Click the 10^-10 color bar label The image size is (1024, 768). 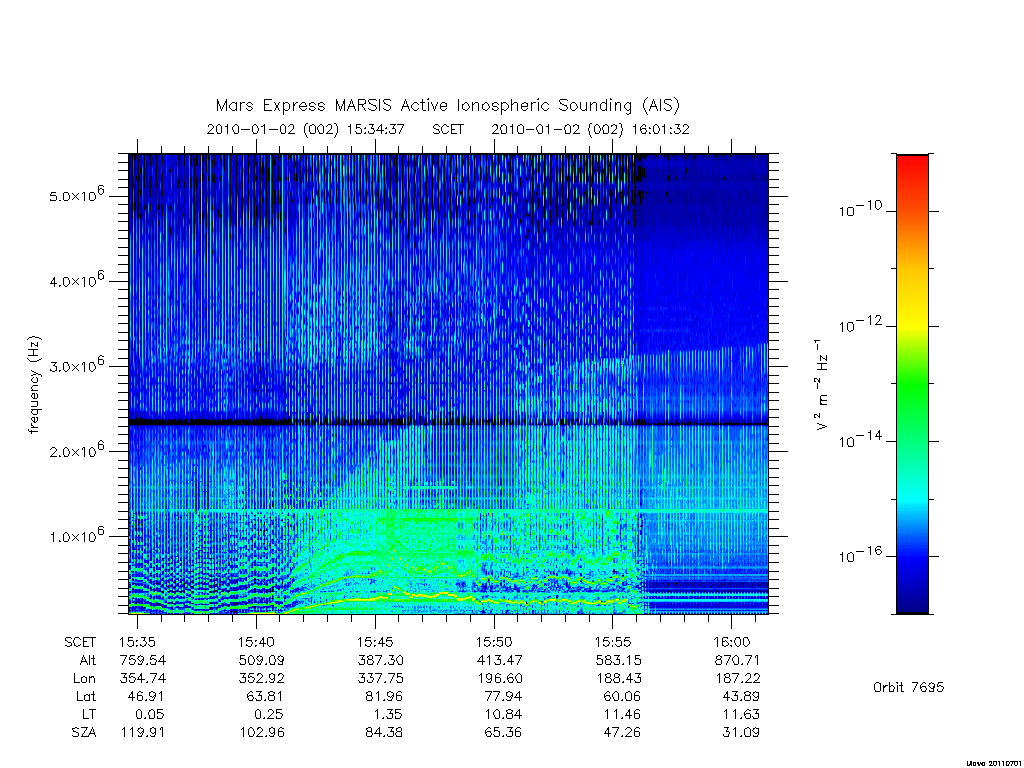(x=860, y=209)
